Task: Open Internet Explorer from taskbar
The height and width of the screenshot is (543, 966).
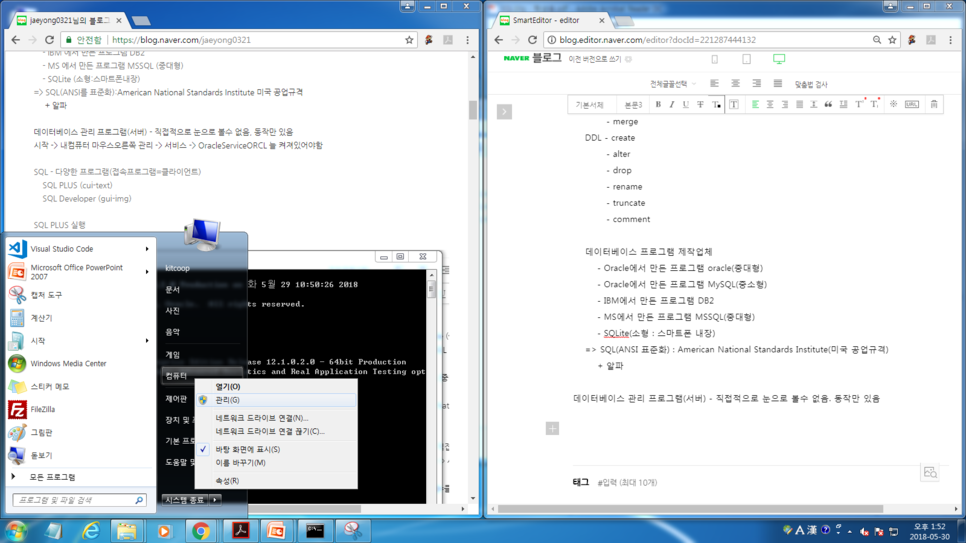Action: pos(91,531)
